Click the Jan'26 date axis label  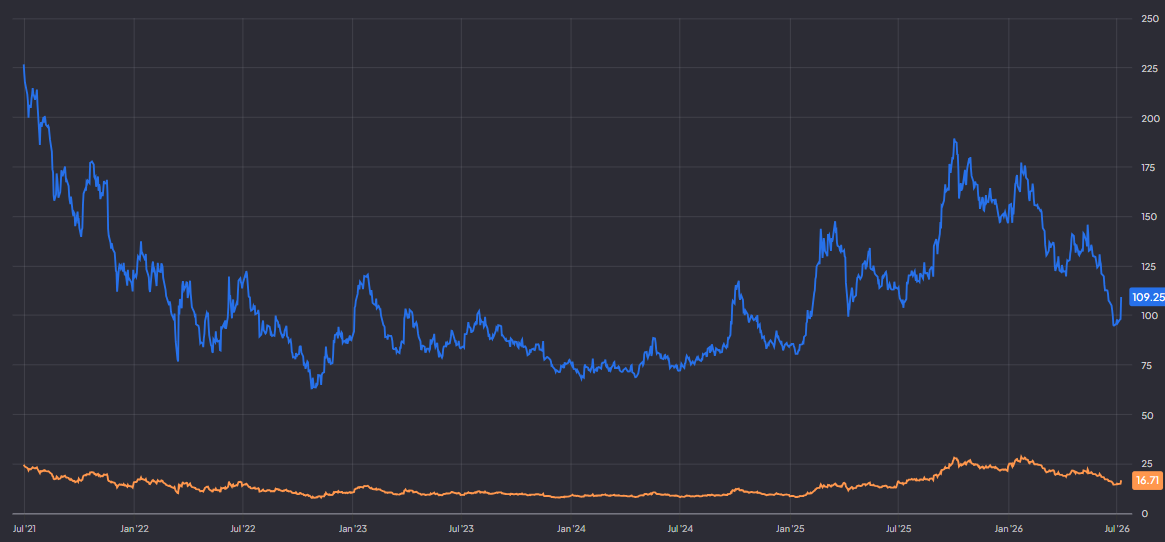click(1009, 529)
